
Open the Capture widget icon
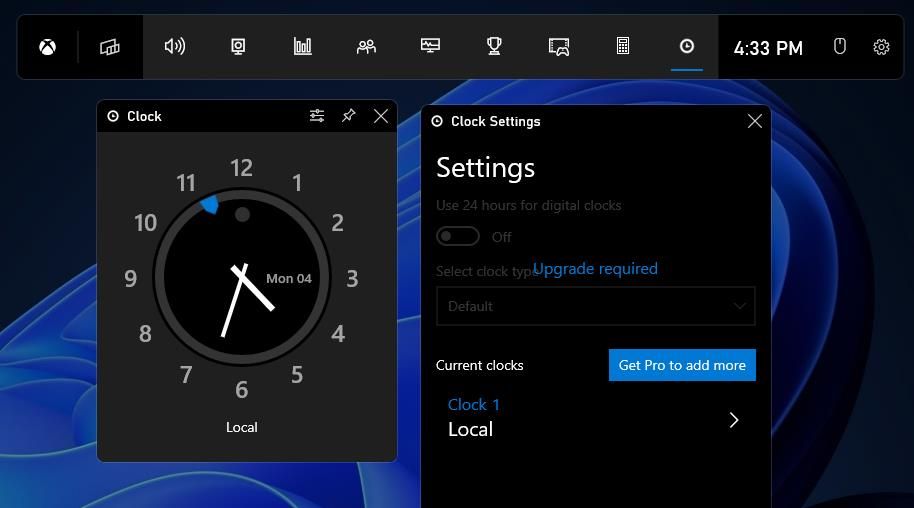[x=238, y=46]
